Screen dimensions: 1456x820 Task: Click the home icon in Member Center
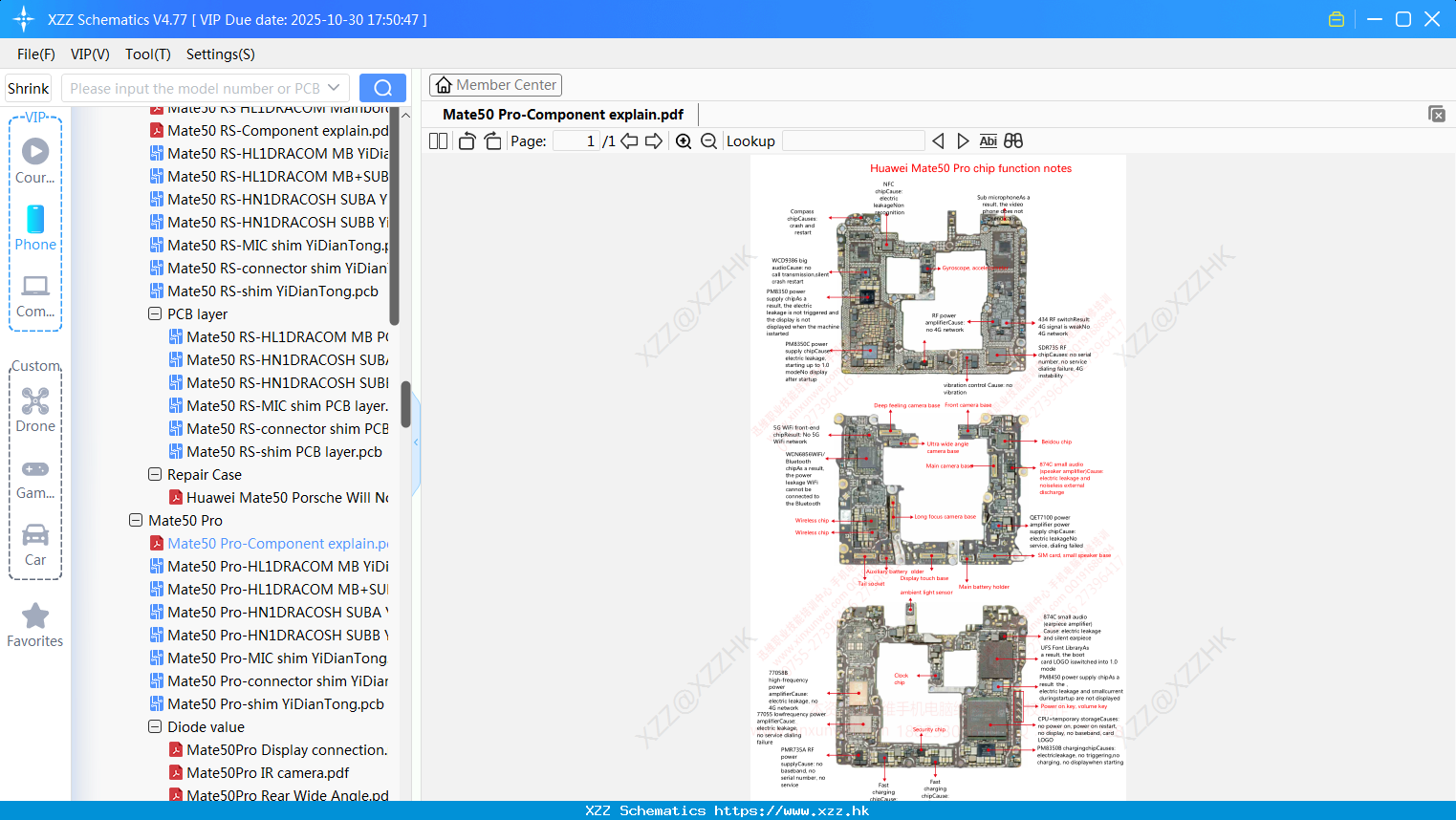[444, 85]
